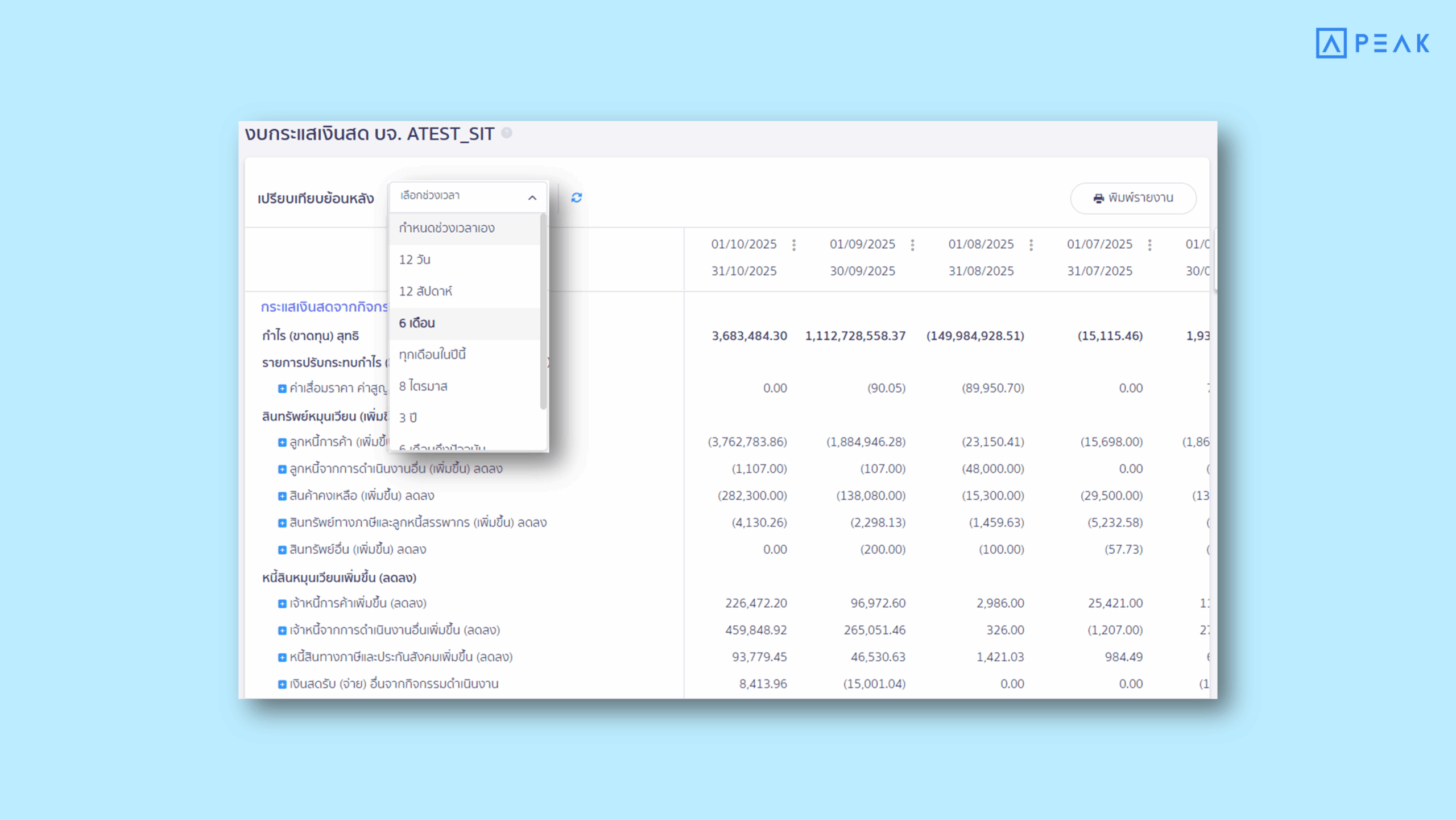Image resolution: width=1456 pixels, height=820 pixels.
Task: Choose กำหนดช่วงเวลาเอง option
Action: [x=446, y=228]
